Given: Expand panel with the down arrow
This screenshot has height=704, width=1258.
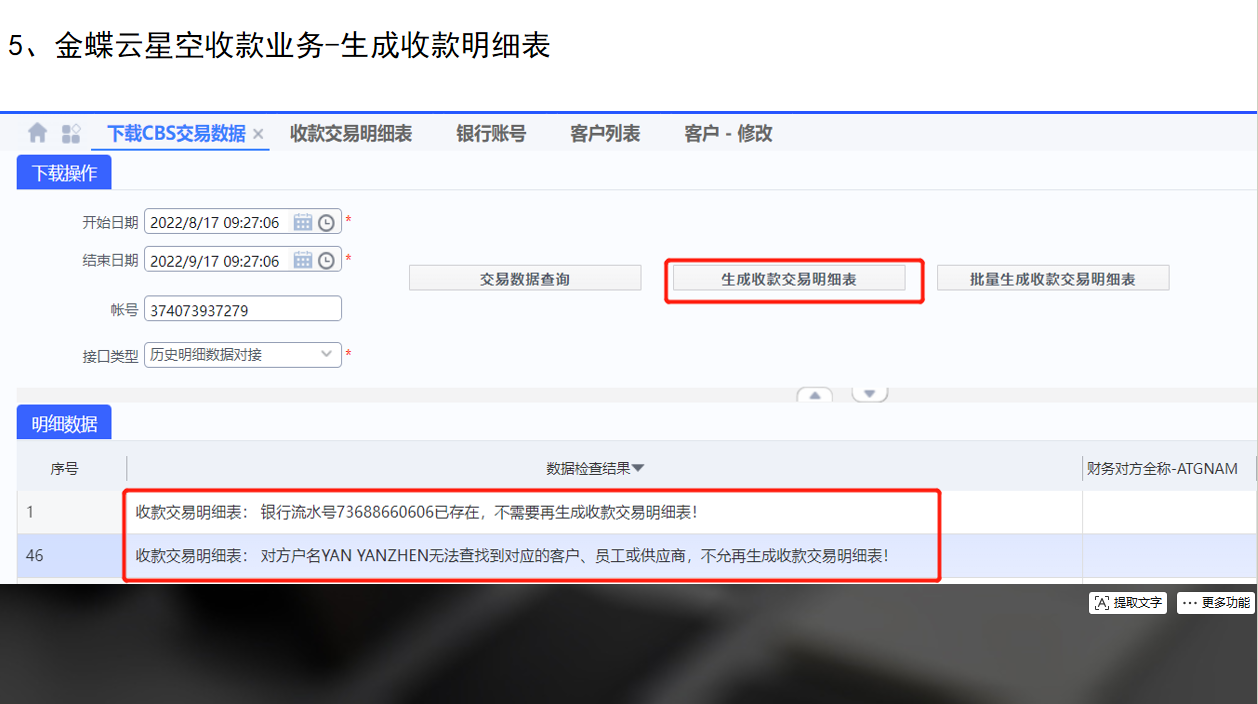Looking at the screenshot, I should pyautogui.click(x=869, y=394).
